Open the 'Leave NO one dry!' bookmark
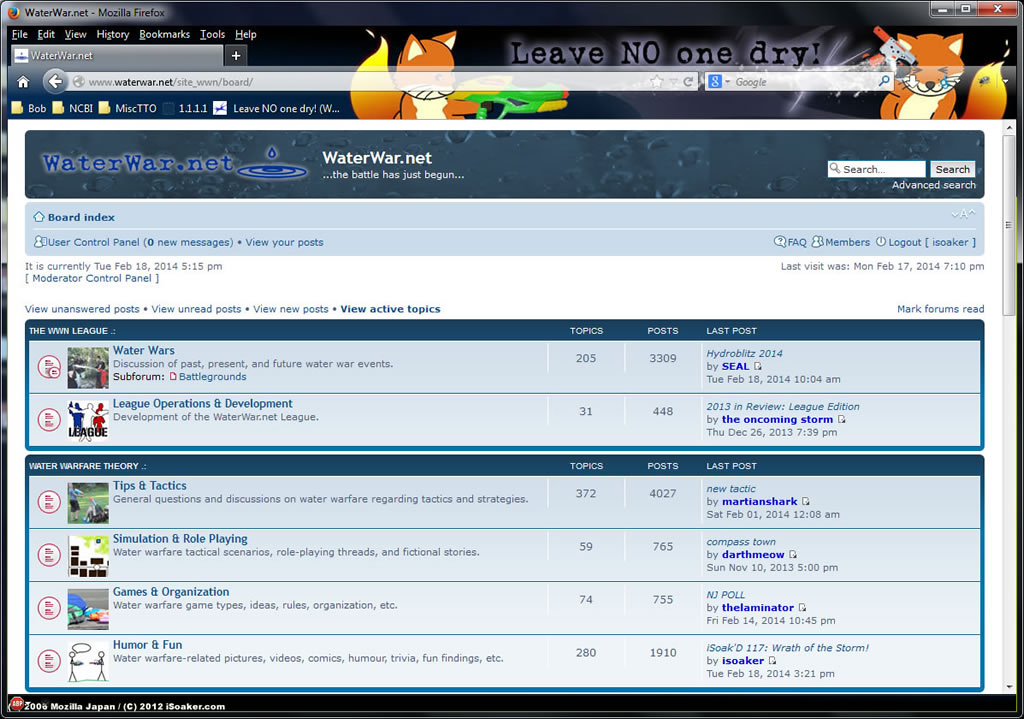The image size is (1024, 719). (x=277, y=108)
